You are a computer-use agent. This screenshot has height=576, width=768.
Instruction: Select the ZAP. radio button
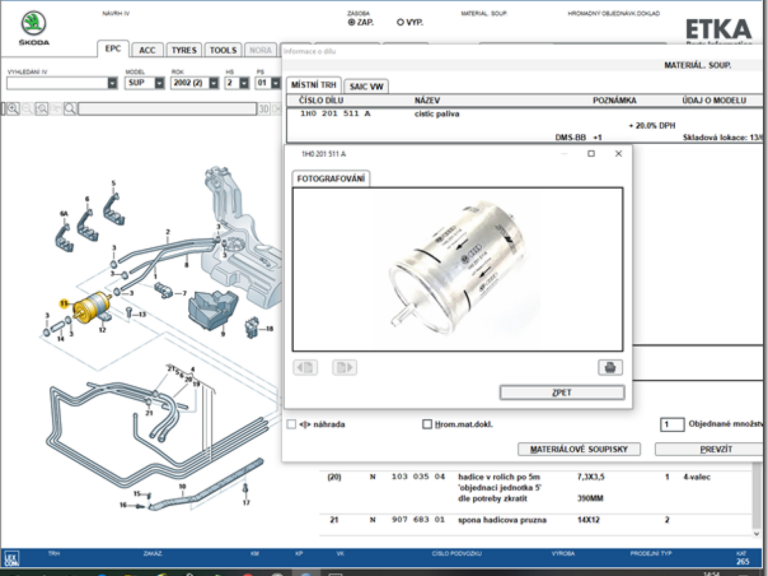click(351, 21)
